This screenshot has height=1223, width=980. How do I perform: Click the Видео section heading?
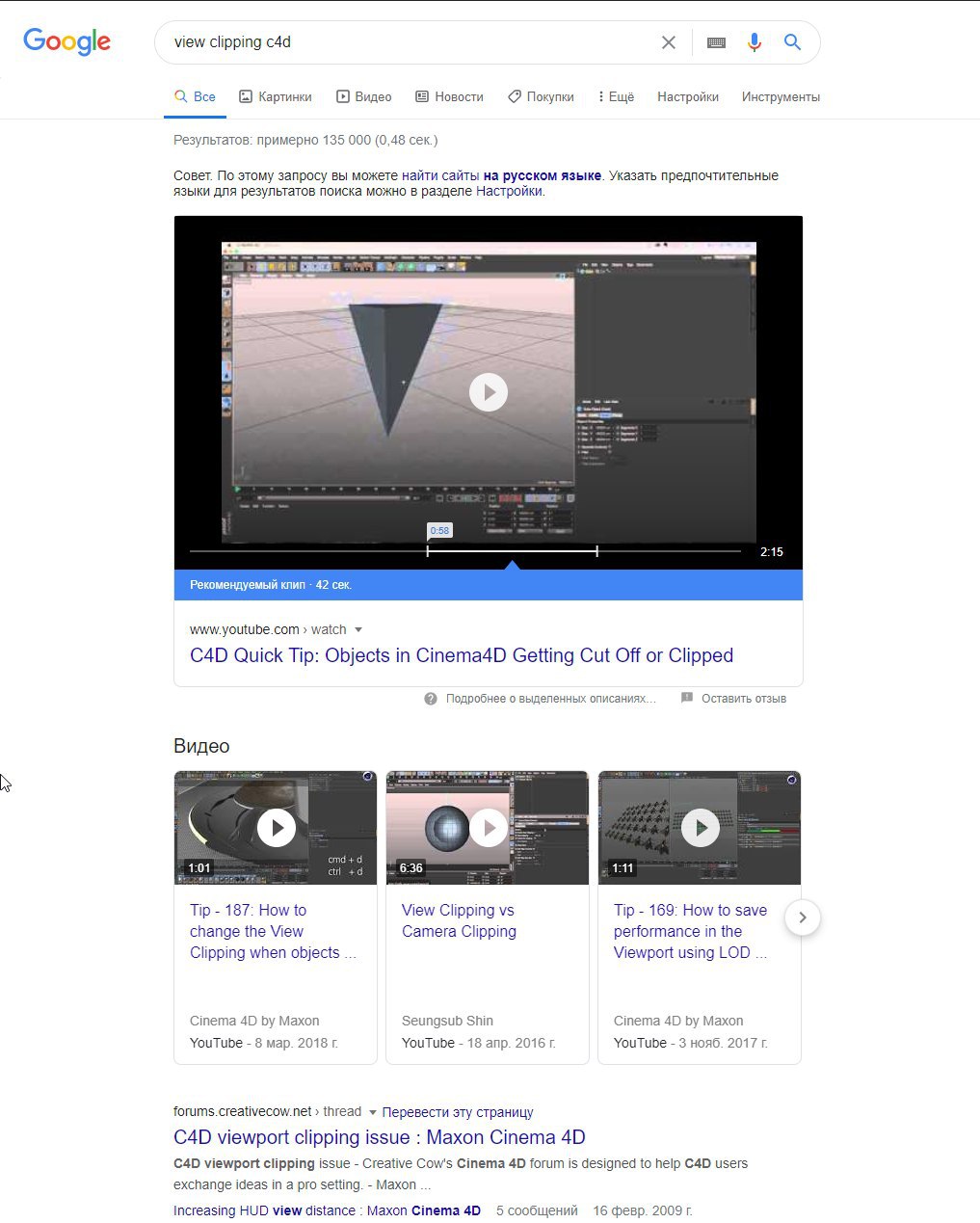point(201,746)
